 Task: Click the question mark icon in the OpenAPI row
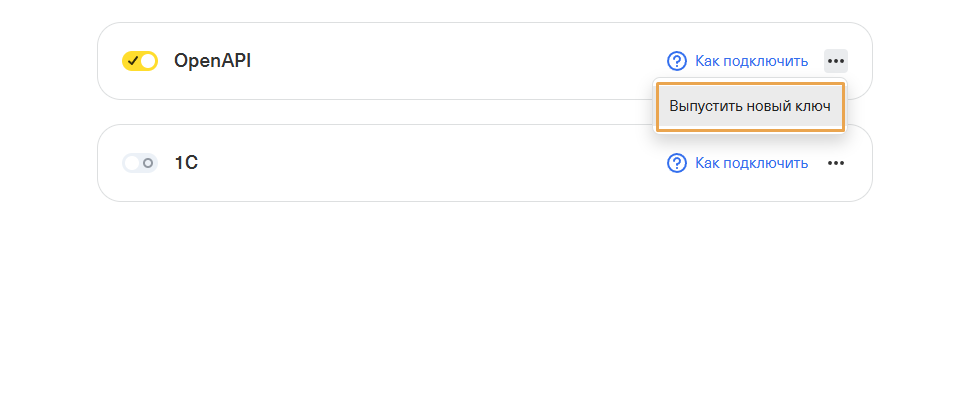(x=678, y=61)
